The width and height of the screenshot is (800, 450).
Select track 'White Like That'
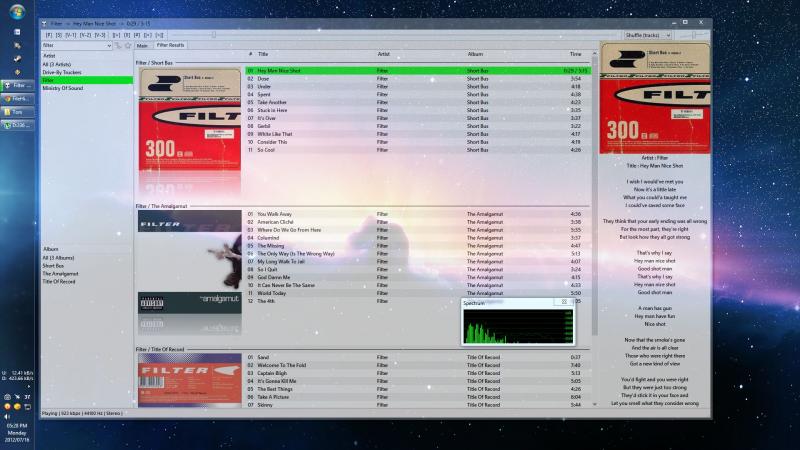417,134
